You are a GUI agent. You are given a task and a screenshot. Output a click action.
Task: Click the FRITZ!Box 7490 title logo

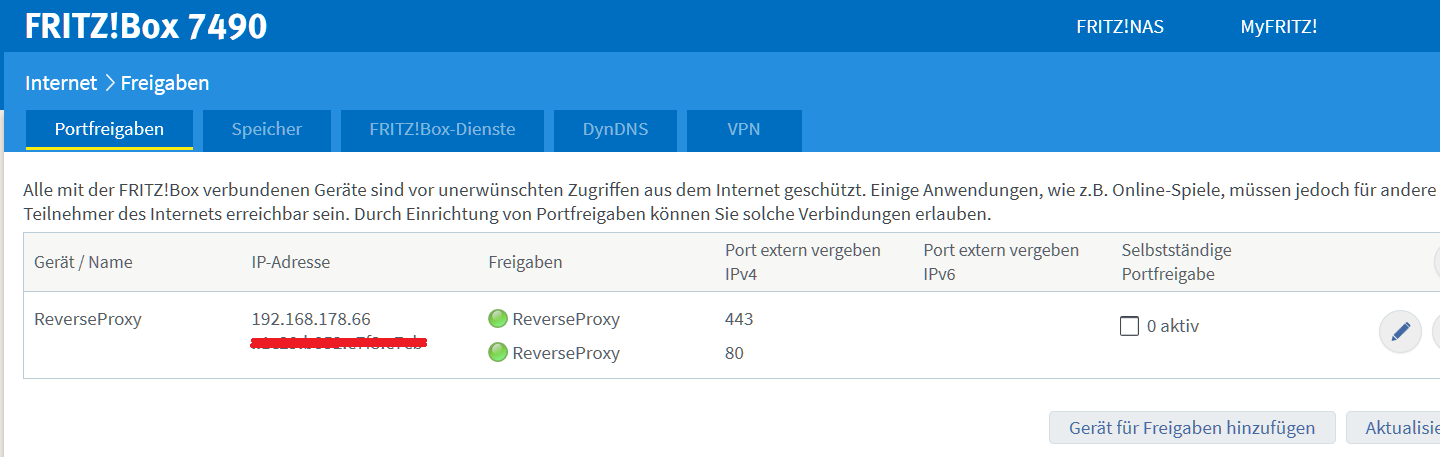click(146, 26)
